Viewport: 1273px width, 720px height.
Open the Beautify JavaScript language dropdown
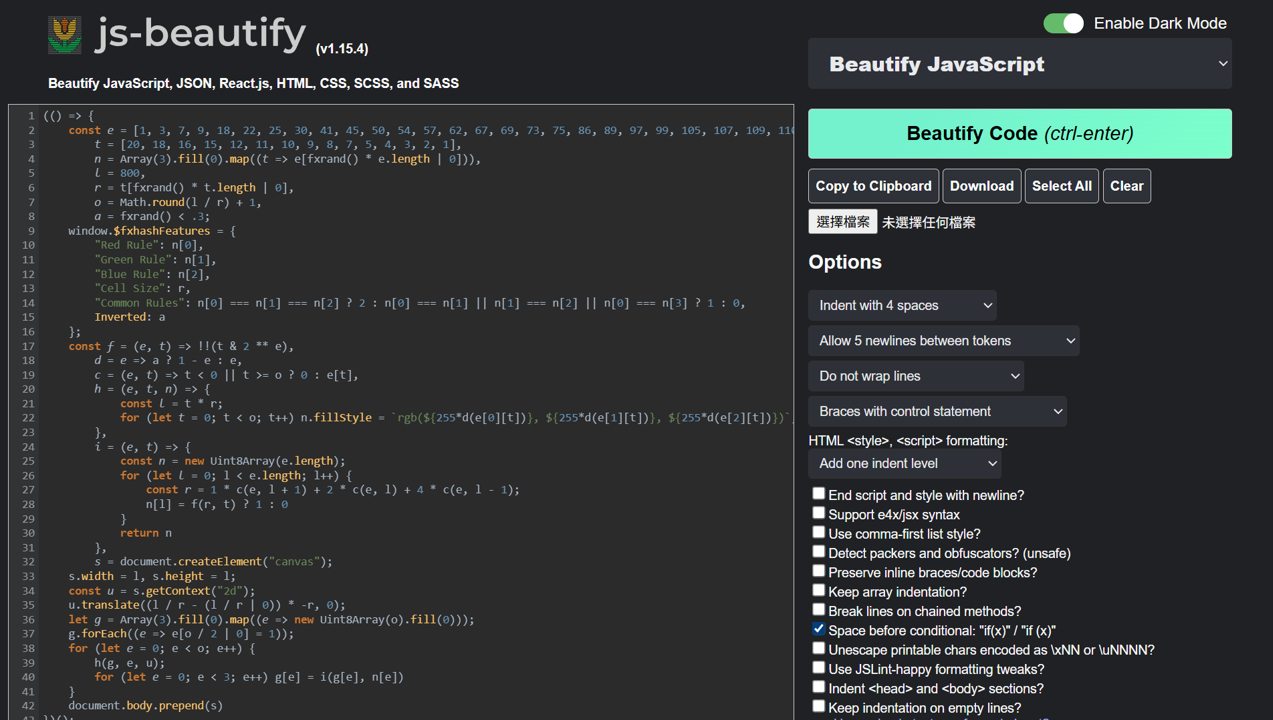pyautogui.click(x=1020, y=64)
